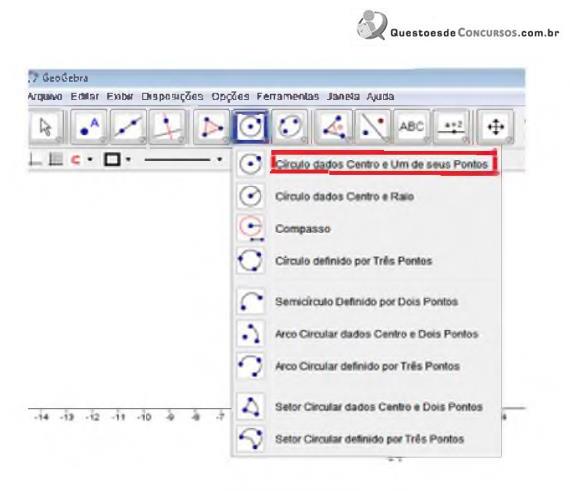Open the Exibir menu
Image resolution: width=570 pixels, height=491 pixels.
120,96
